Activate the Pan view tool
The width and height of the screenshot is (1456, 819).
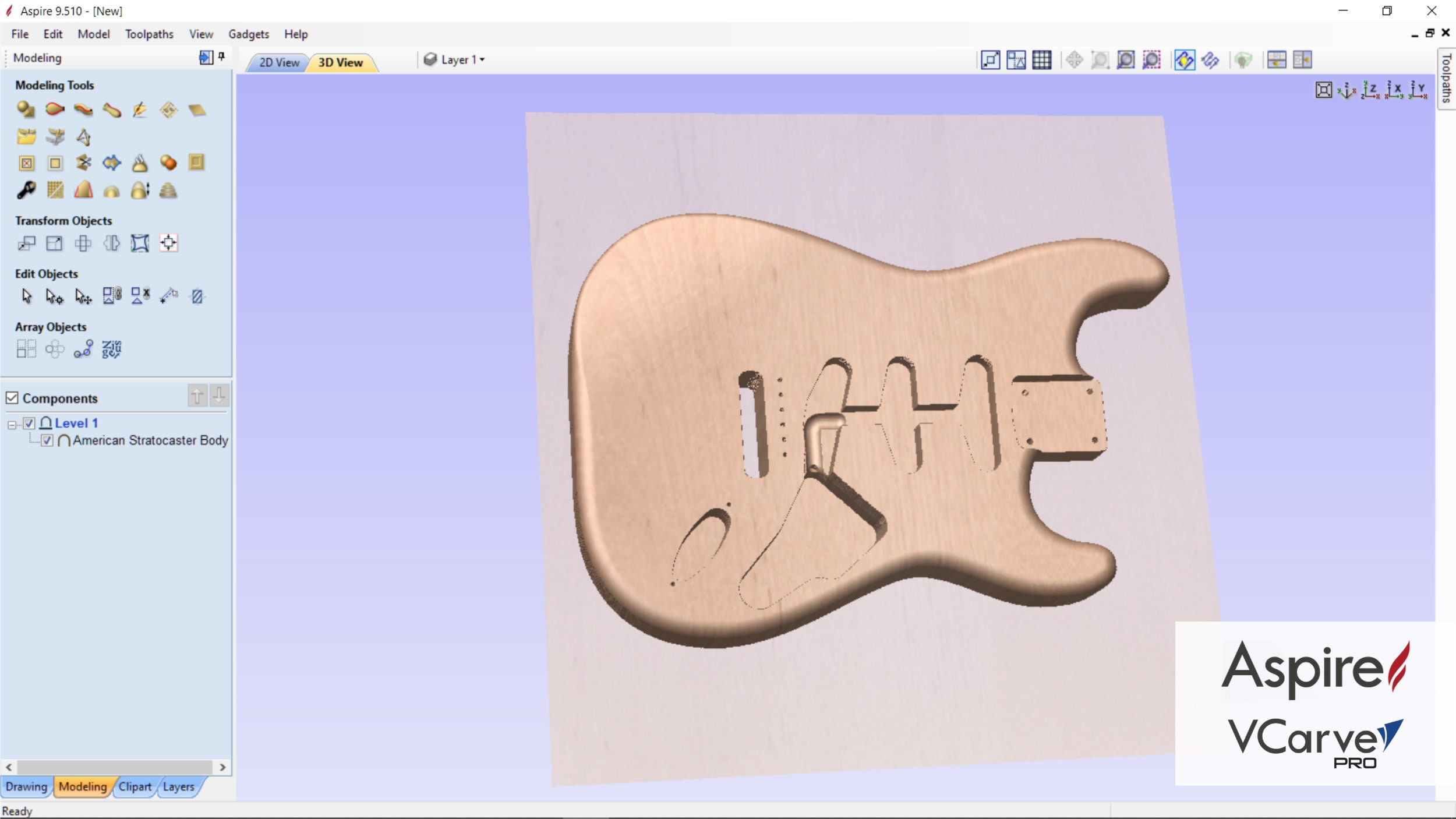click(1073, 59)
